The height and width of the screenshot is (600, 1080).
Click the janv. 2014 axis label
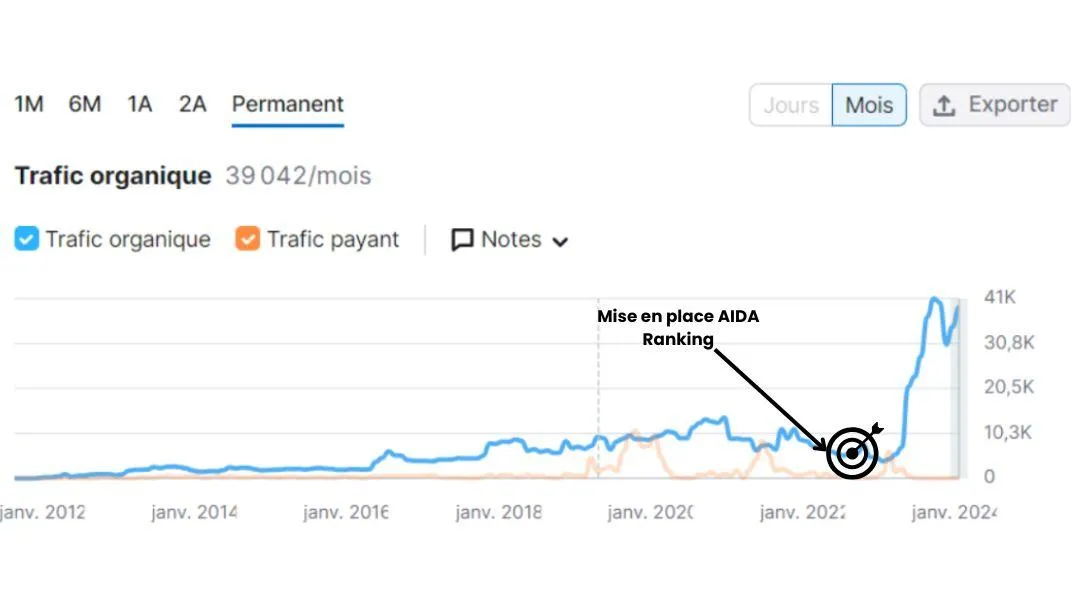point(194,513)
